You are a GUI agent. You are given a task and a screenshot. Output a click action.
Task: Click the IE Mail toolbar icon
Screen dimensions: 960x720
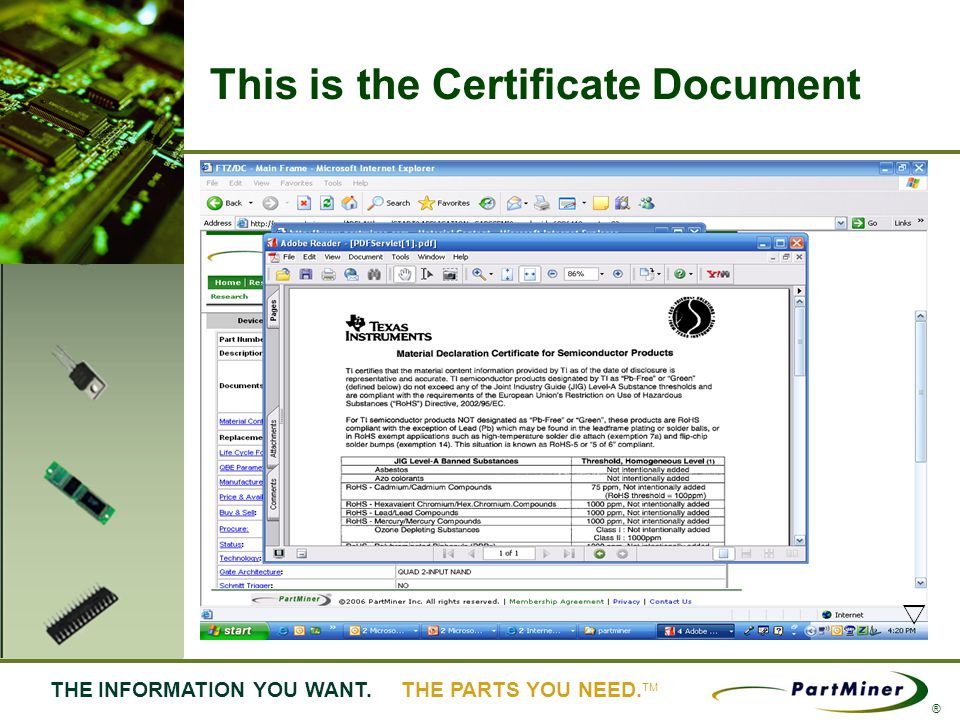click(x=514, y=203)
